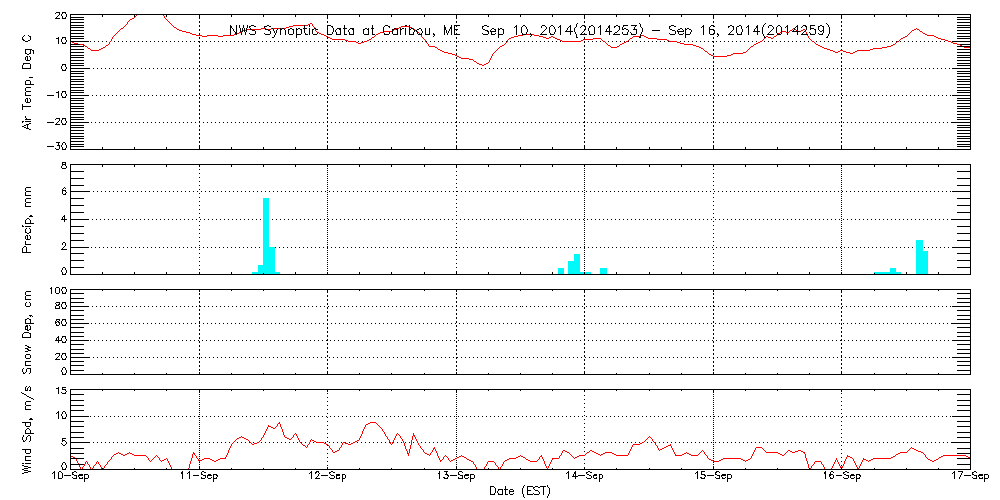This screenshot has width=1000, height=500.
Task: Select the 12-Sep date tick label
Action: [x=328, y=477]
